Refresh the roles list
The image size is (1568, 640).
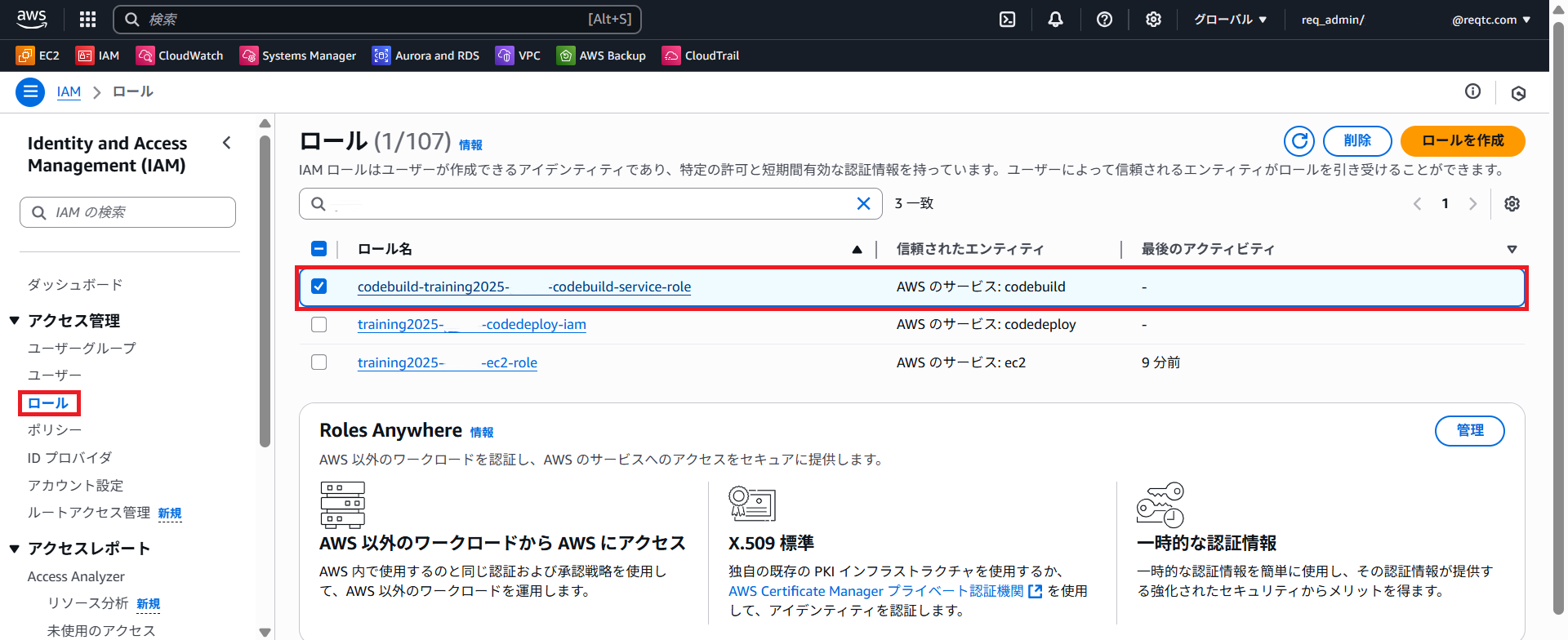click(1299, 140)
